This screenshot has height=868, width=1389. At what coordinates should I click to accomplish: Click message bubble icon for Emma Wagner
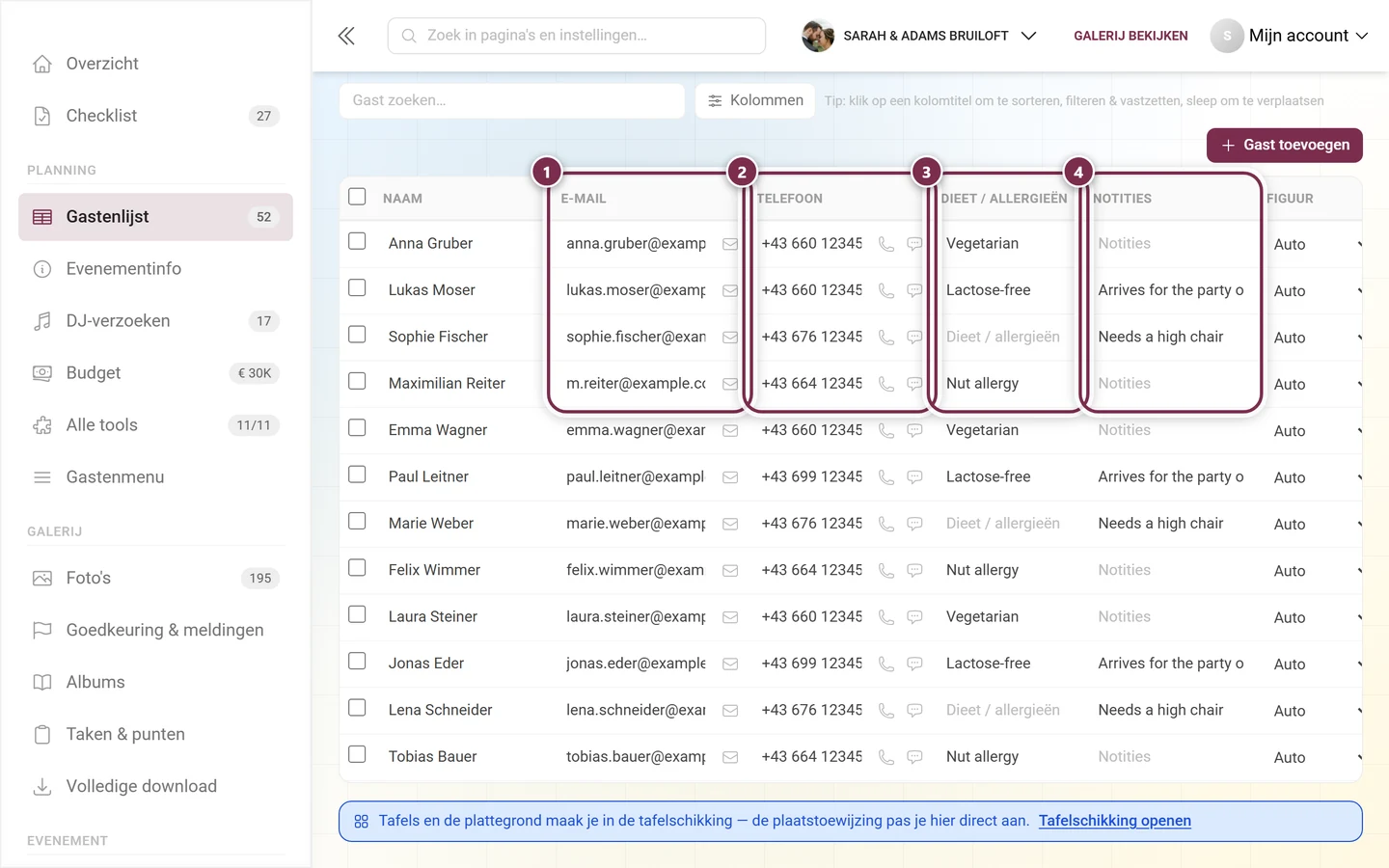click(914, 430)
